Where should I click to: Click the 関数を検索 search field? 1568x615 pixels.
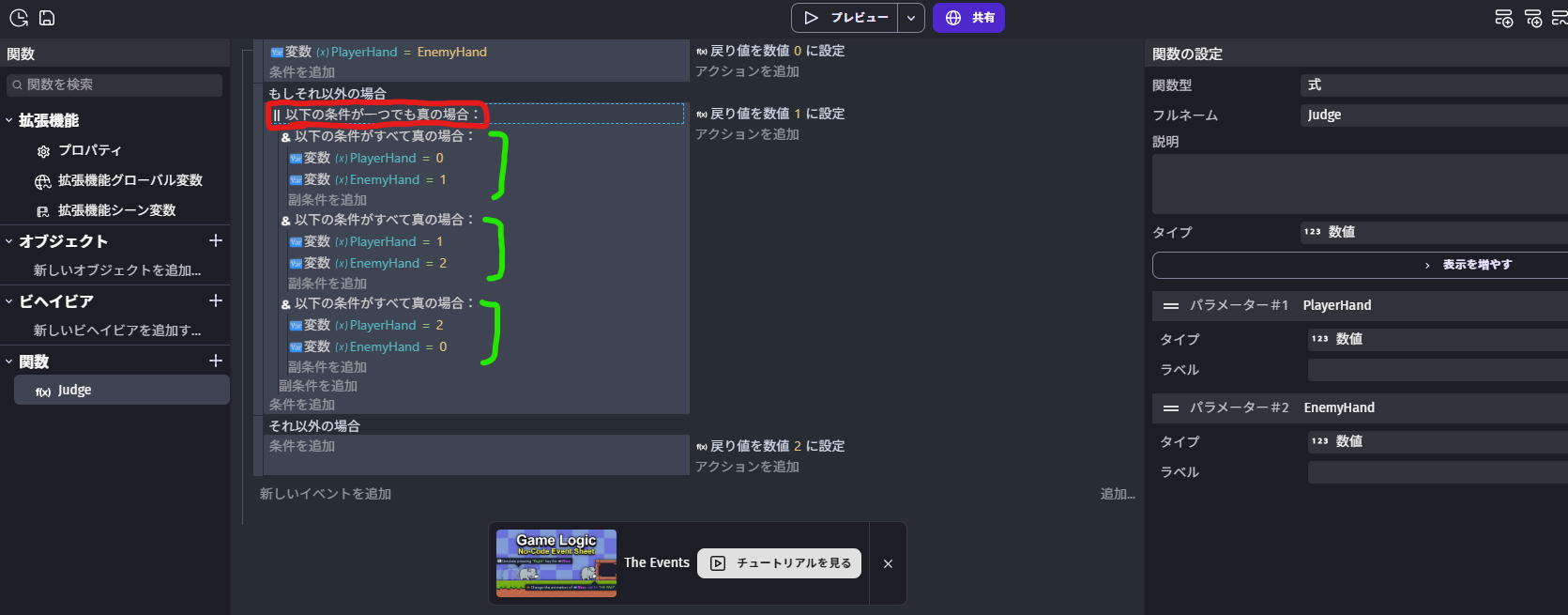pyautogui.click(x=114, y=85)
